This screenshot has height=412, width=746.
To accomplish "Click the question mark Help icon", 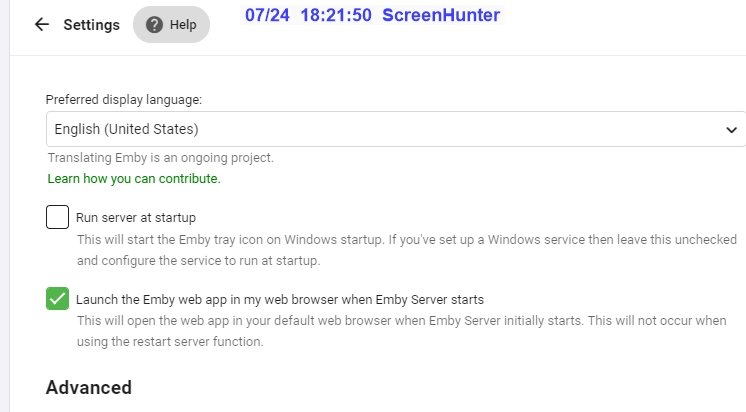I will click(x=154, y=25).
